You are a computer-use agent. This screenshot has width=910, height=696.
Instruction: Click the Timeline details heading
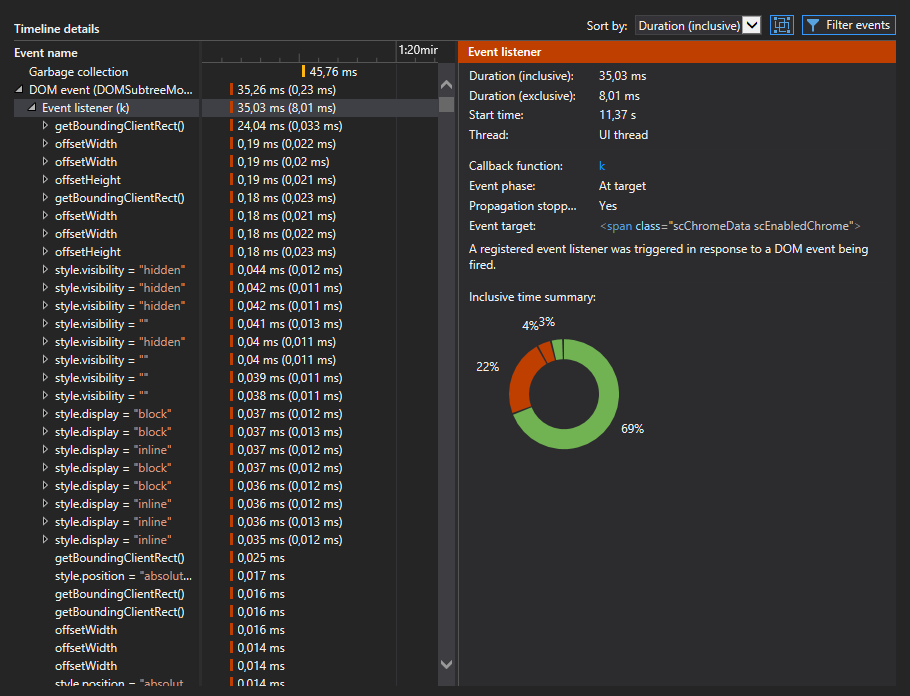(56, 28)
